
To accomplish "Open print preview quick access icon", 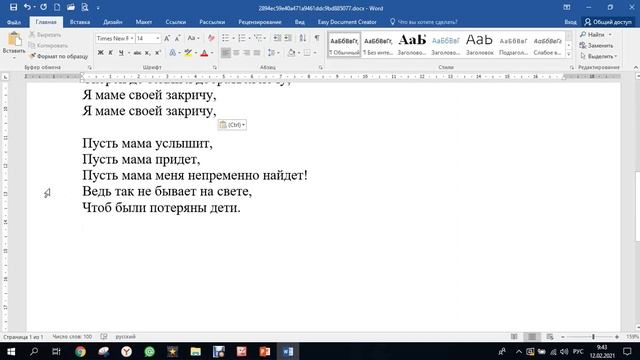I will [84, 7].
